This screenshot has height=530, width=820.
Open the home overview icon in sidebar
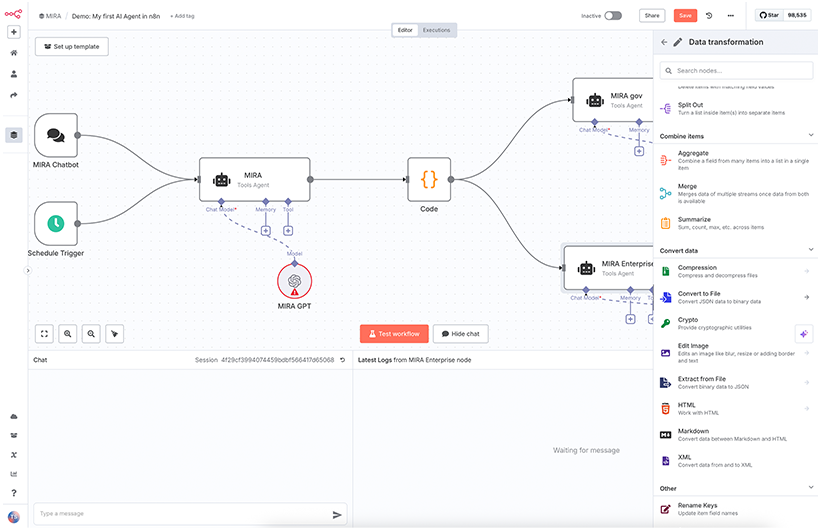click(14, 53)
